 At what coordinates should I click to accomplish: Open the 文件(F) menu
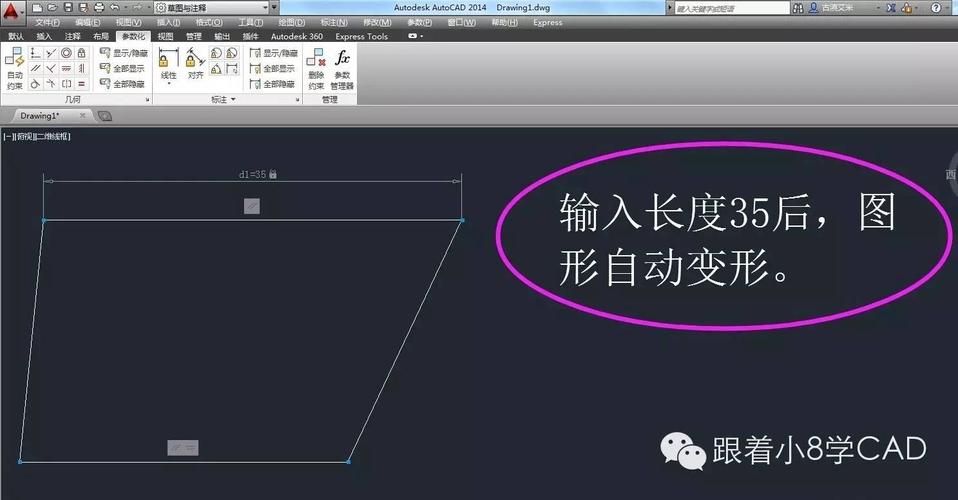pos(48,23)
